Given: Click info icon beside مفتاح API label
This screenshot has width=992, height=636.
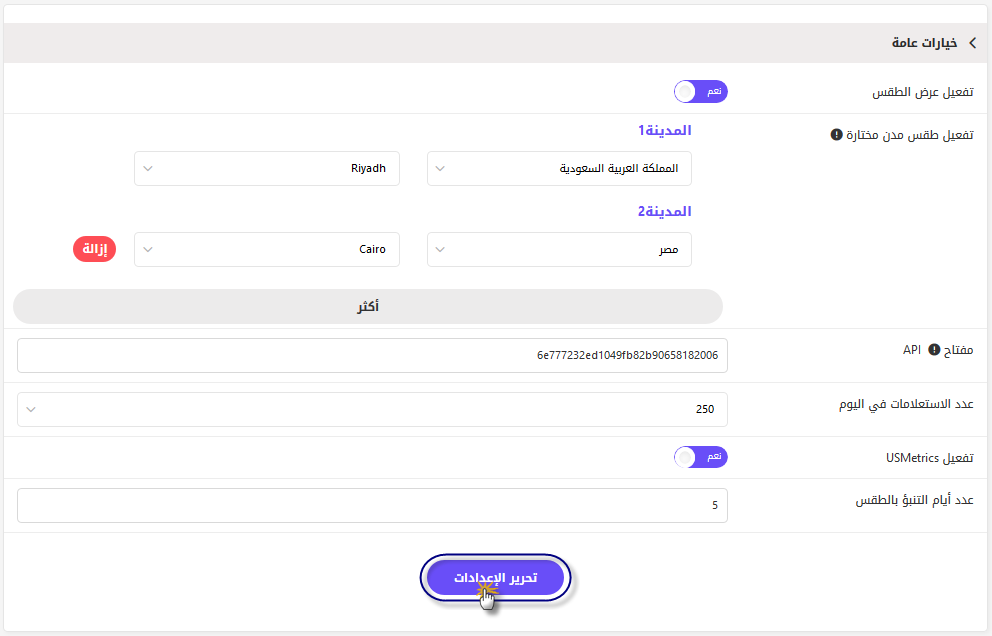Looking at the screenshot, I should tap(934, 350).
